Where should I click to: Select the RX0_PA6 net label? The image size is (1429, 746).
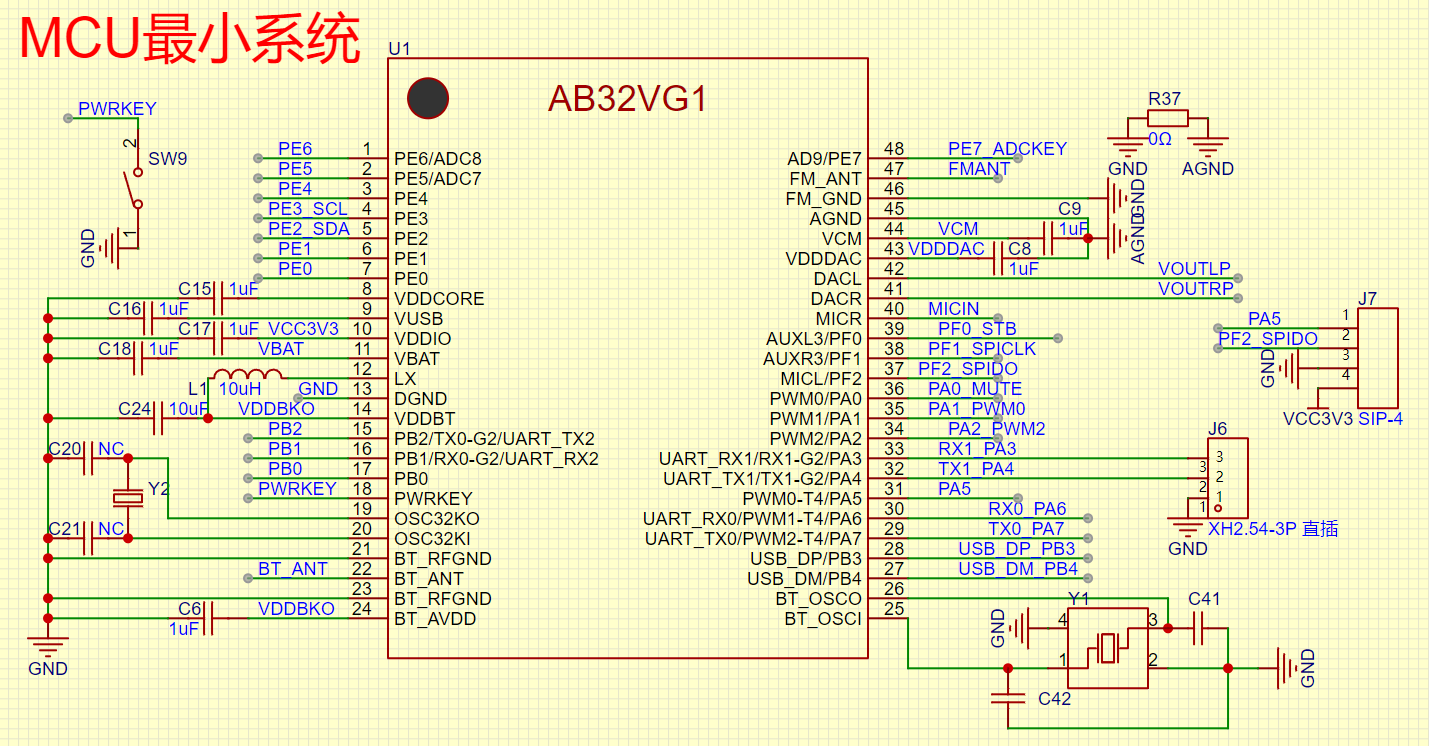[1027, 508]
